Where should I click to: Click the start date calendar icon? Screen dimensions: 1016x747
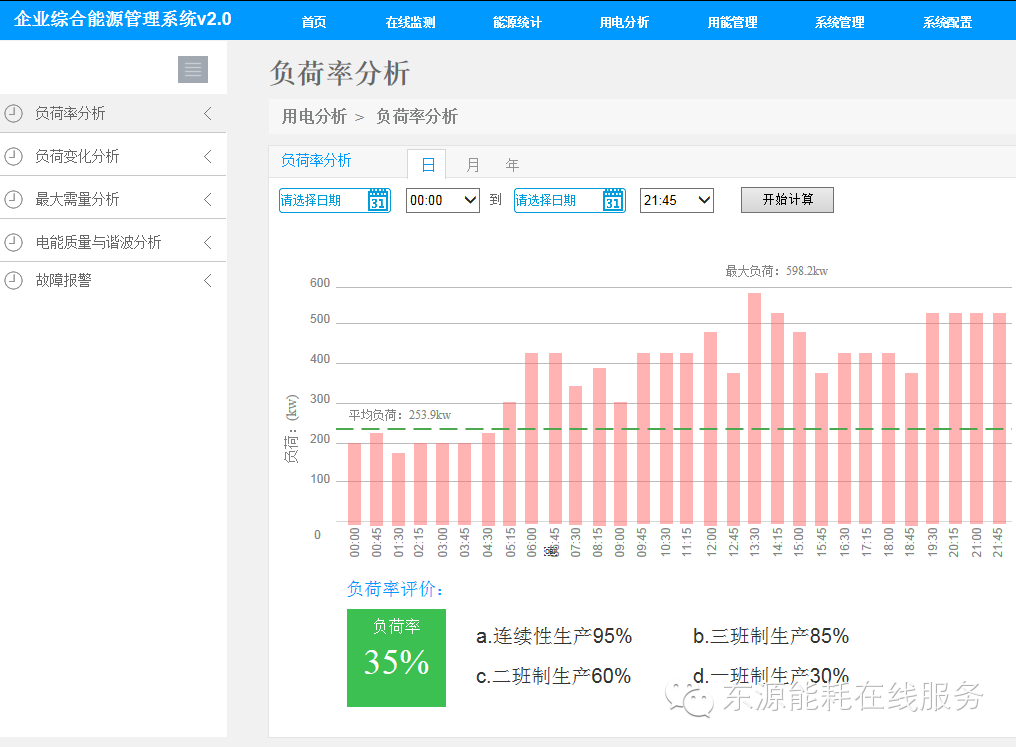tap(378, 200)
